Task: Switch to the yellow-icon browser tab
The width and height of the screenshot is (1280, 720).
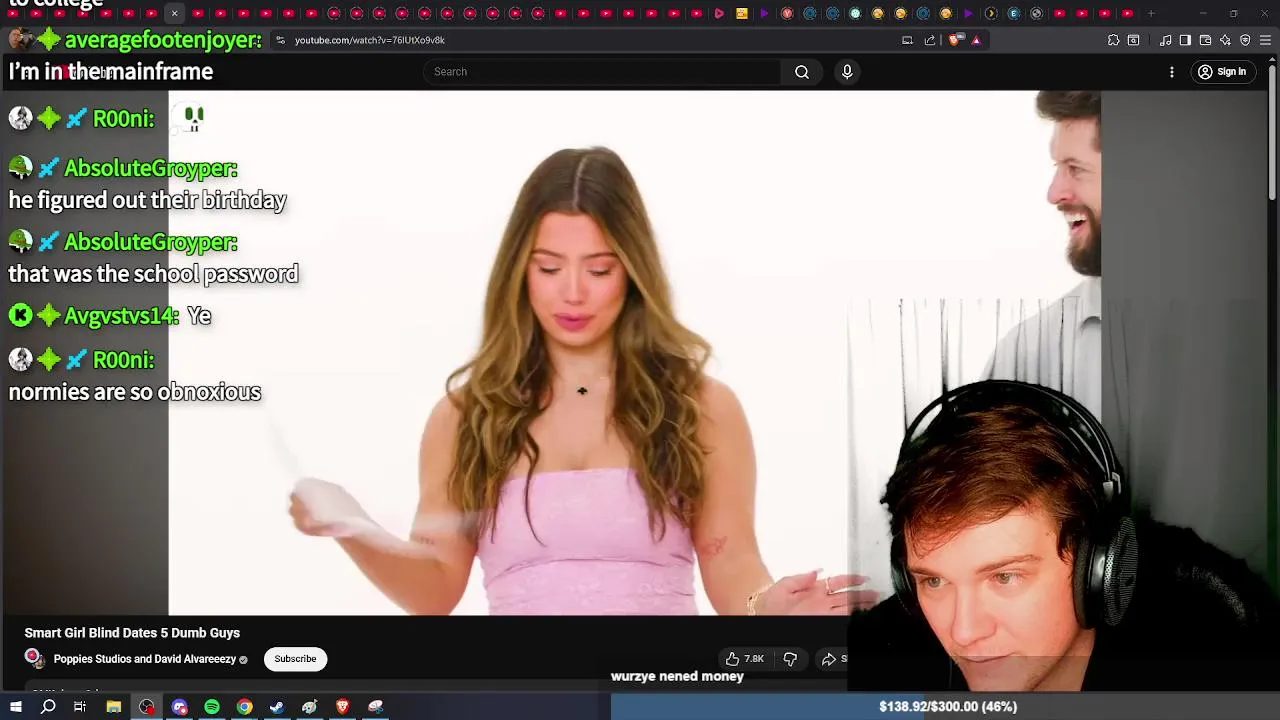Action: pos(741,14)
